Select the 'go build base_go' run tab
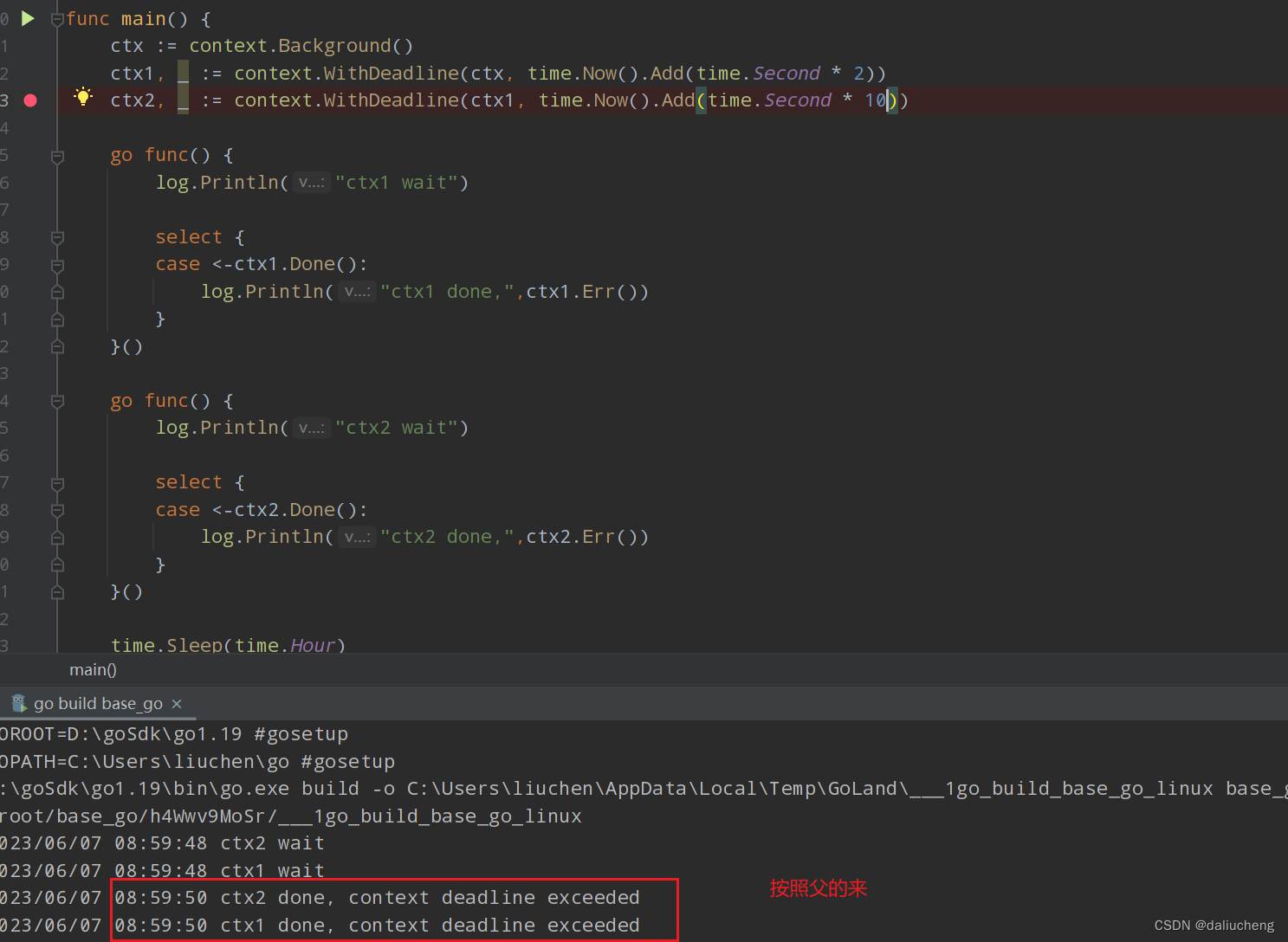The width and height of the screenshot is (1288, 942). coord(98,704)
